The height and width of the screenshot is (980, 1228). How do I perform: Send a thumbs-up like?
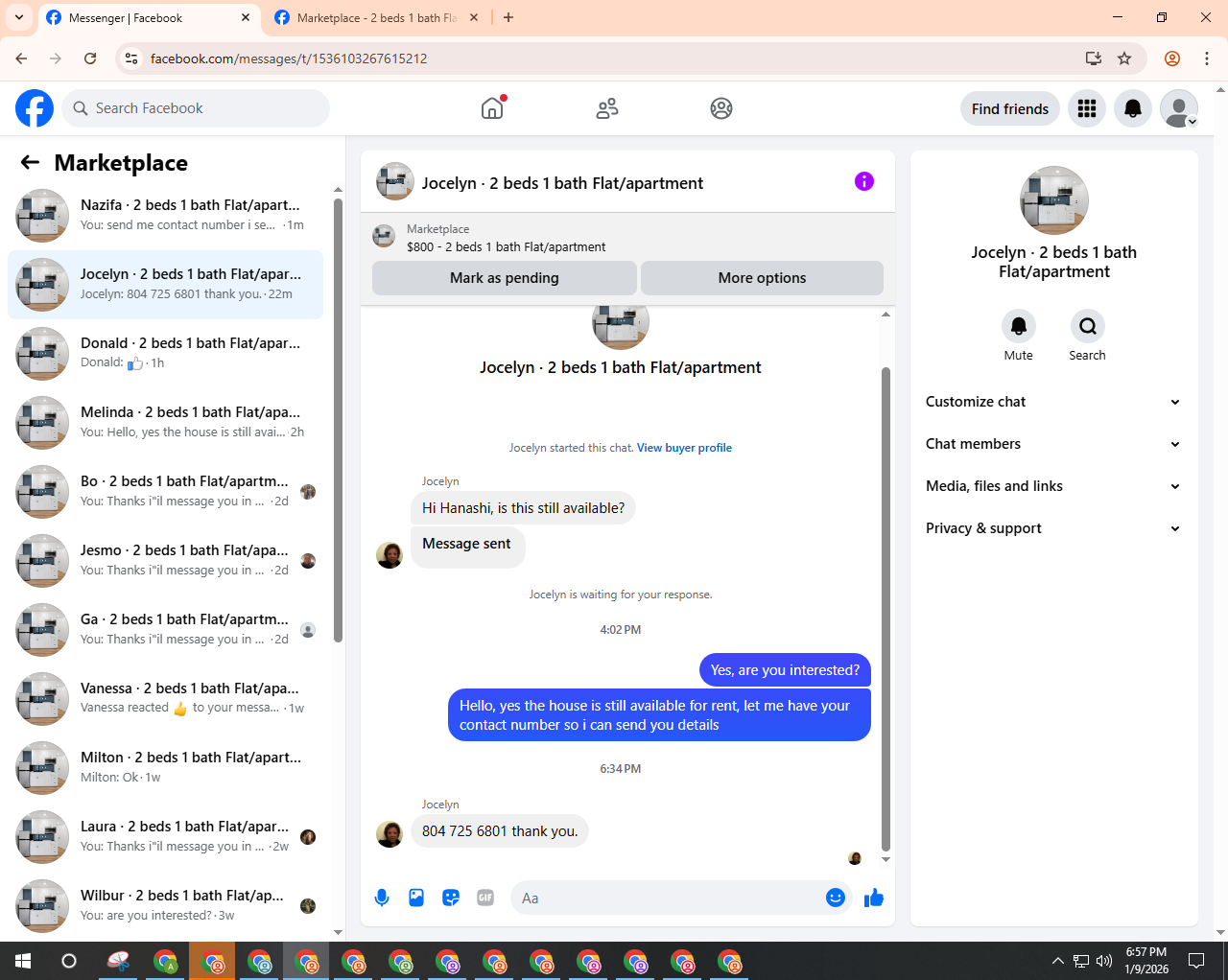pyautogui.click(x=874, y=898)
